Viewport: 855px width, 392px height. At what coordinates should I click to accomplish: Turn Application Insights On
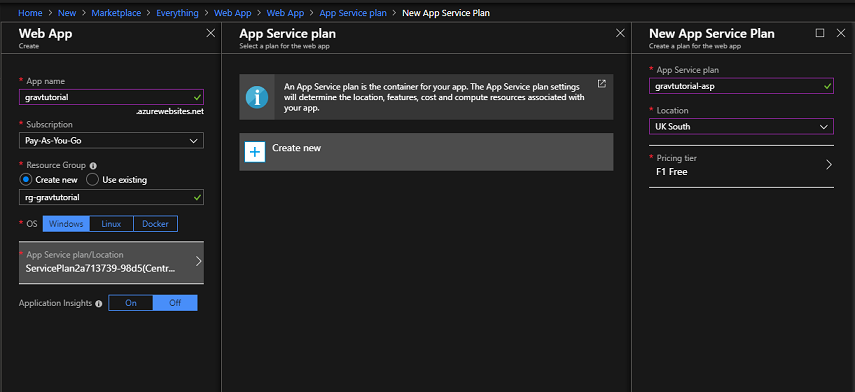click(131, 303)
